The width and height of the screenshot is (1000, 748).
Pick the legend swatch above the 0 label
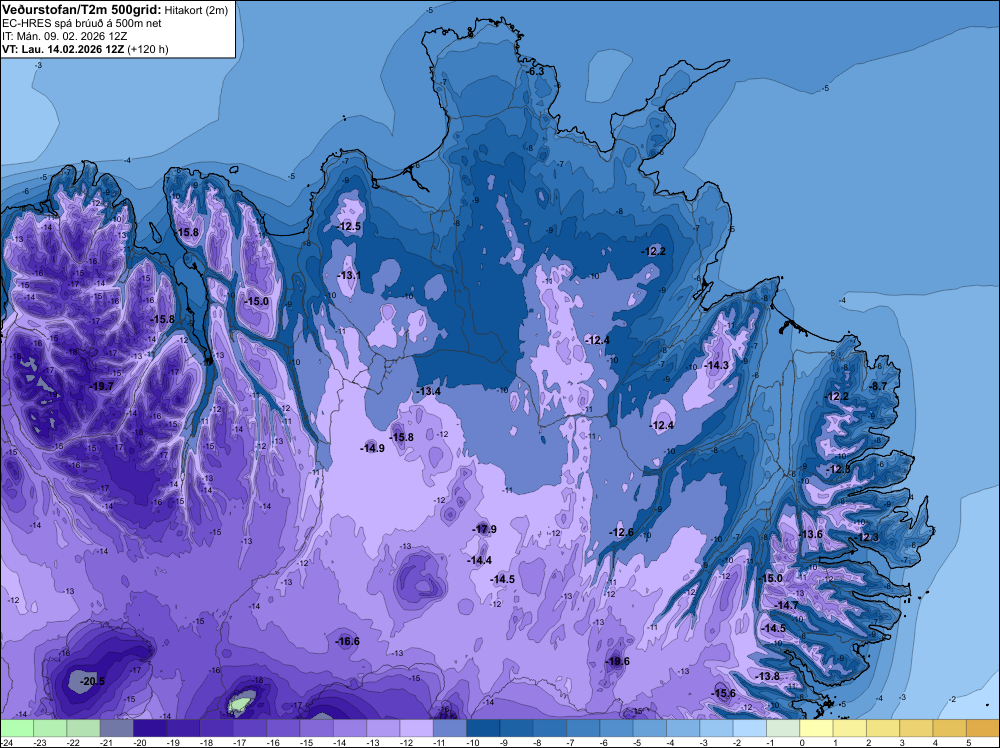[x=816, y=728]
